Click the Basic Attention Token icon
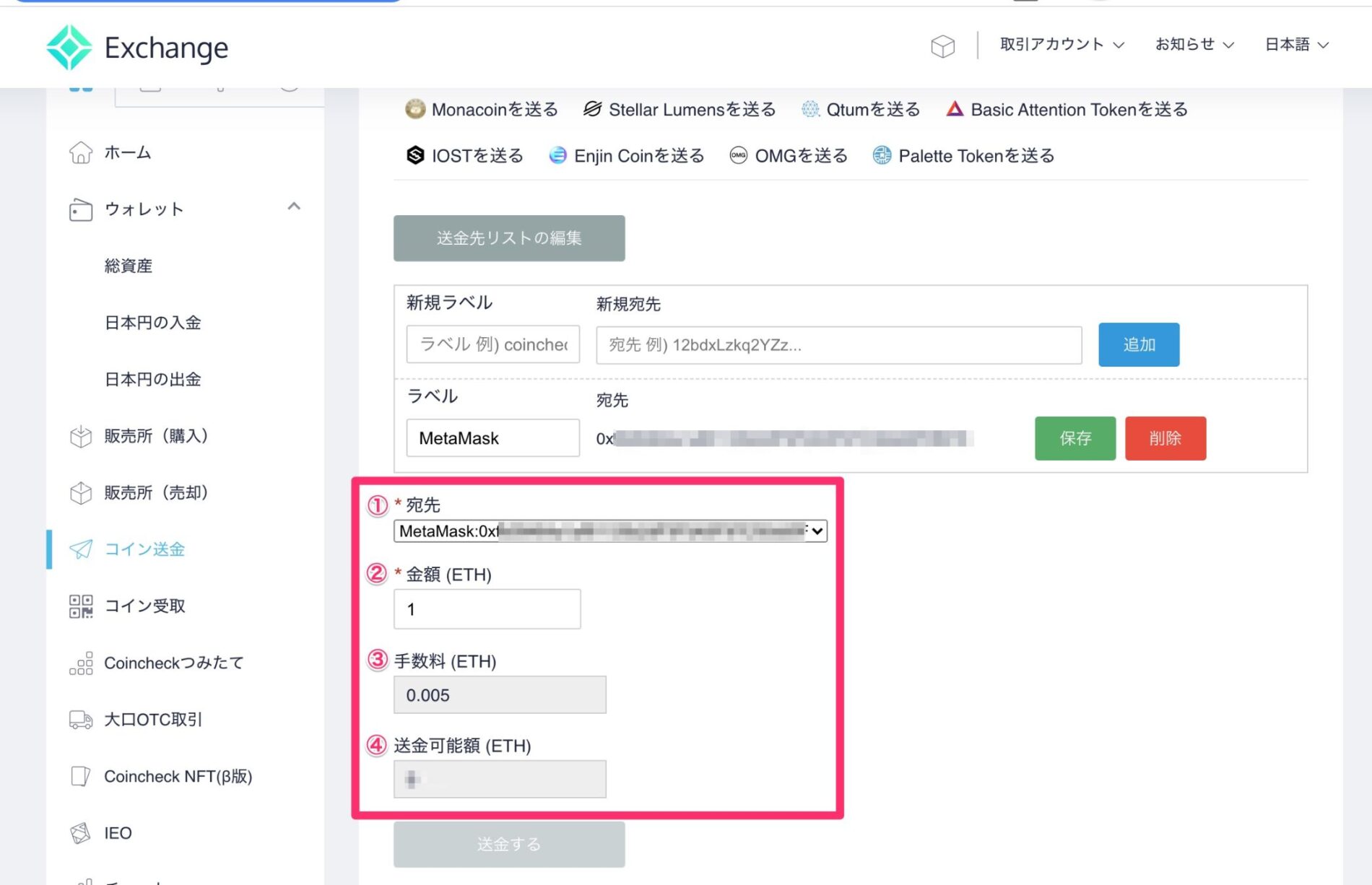1372x885 pixels. (955, 109)
